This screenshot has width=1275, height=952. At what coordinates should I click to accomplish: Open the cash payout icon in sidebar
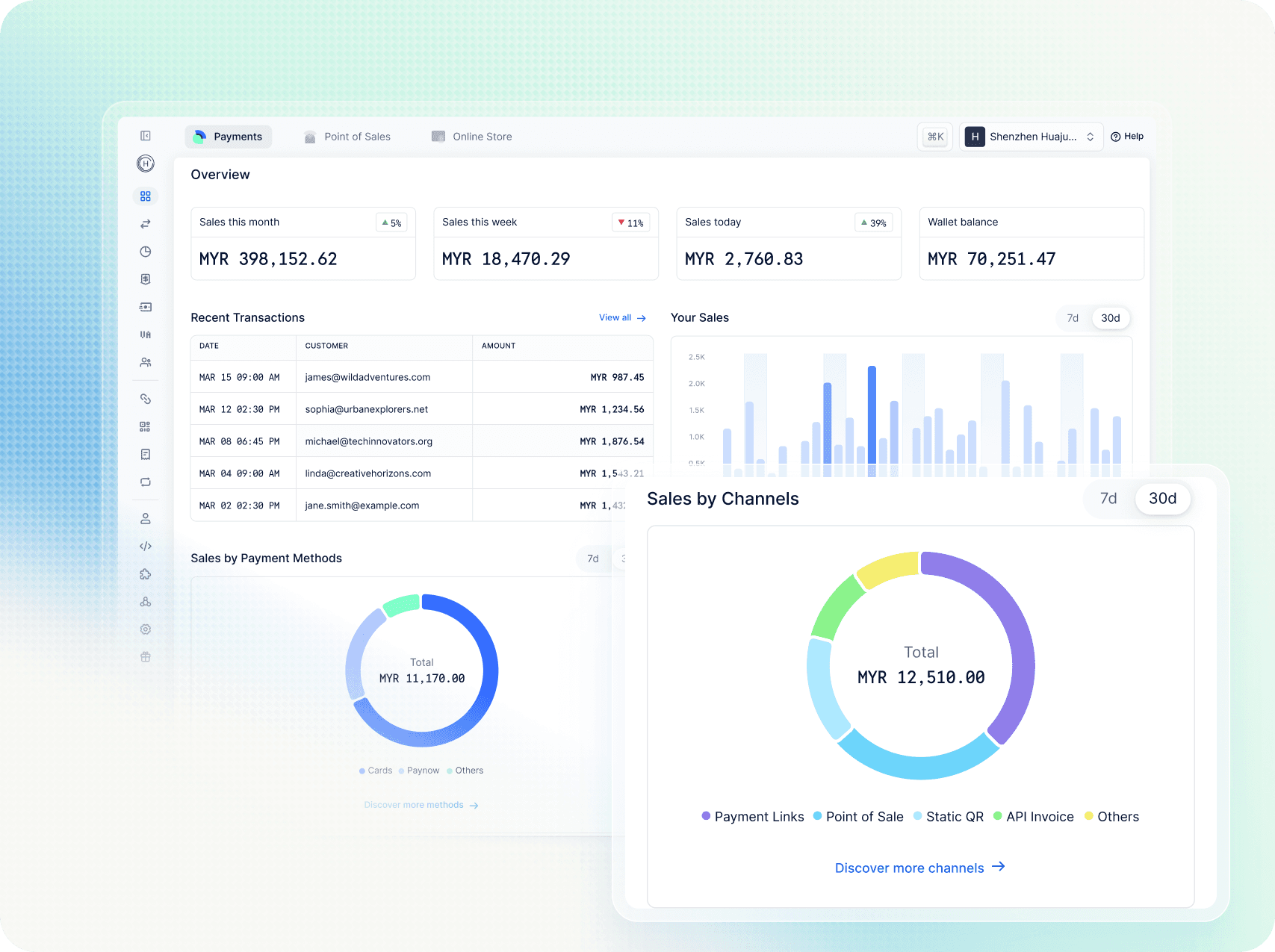(x=146, y=307)
